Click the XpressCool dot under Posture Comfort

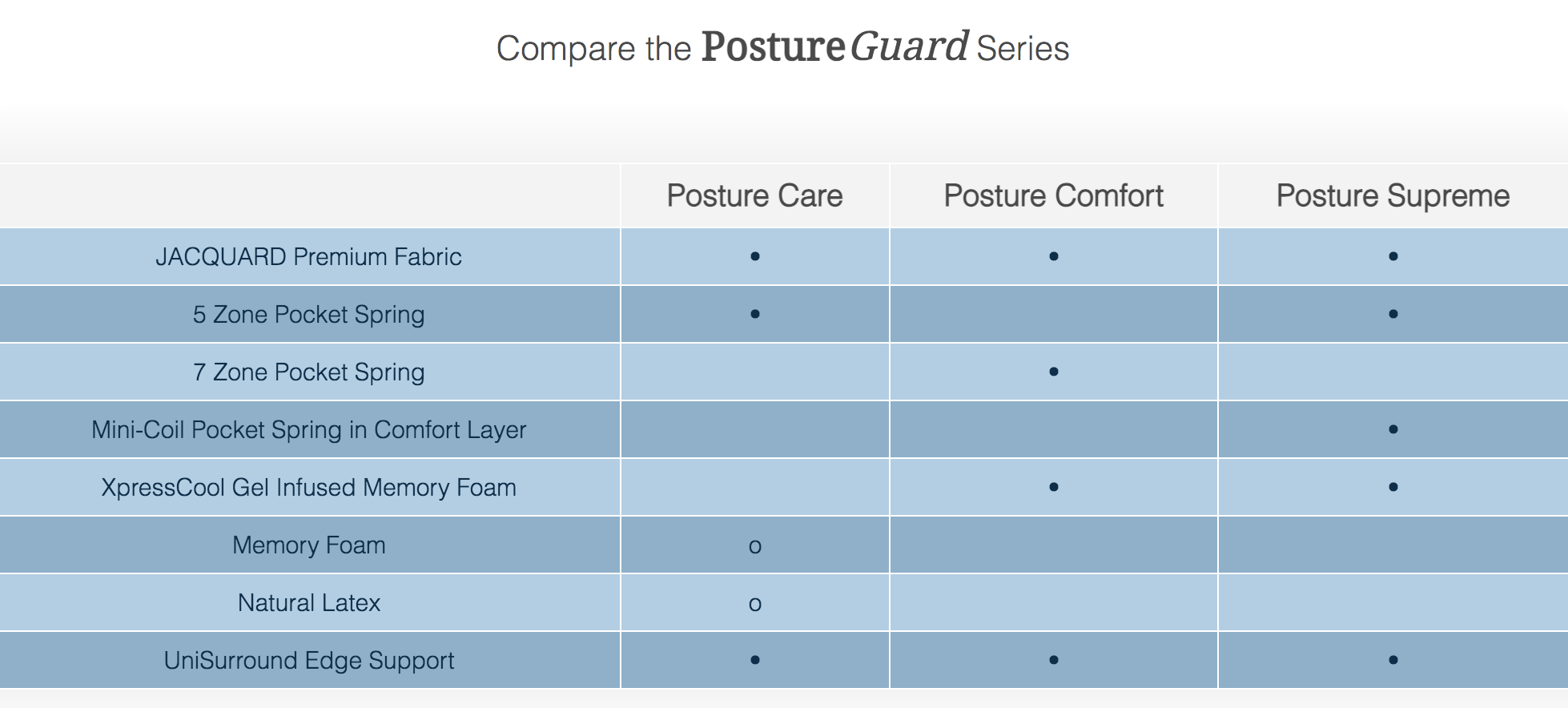pos(1053,487)
